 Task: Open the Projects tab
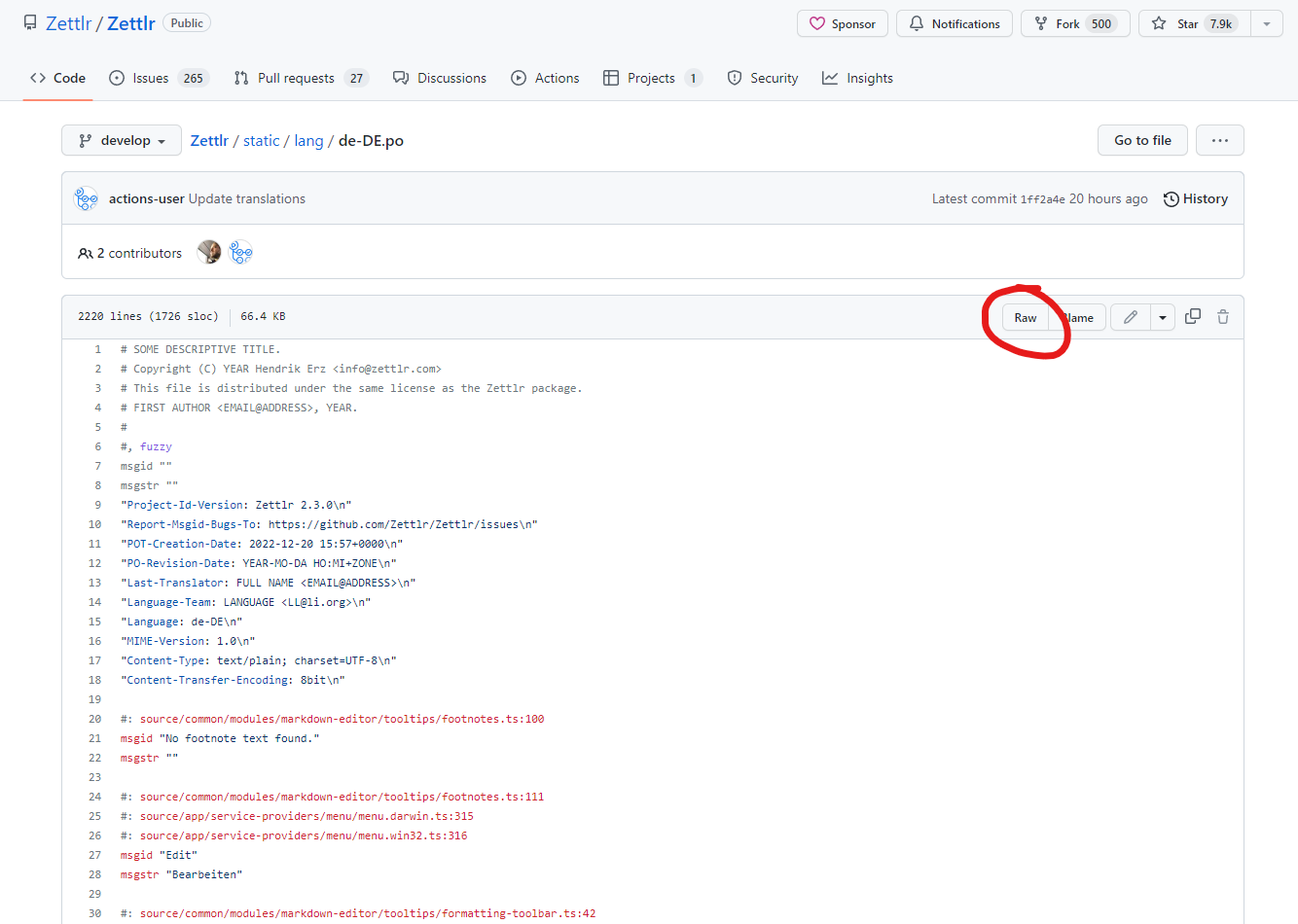[652, 78]
